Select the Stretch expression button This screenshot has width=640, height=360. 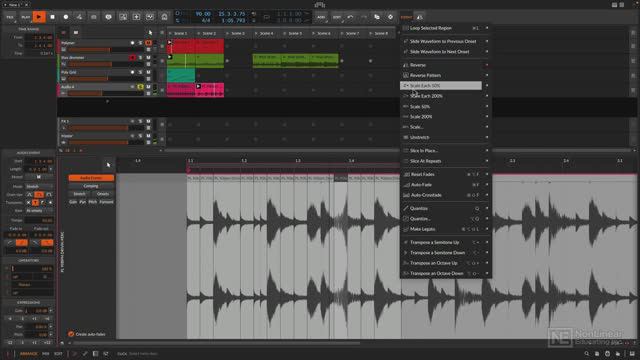pyautogui.click(x=79, y=194)
